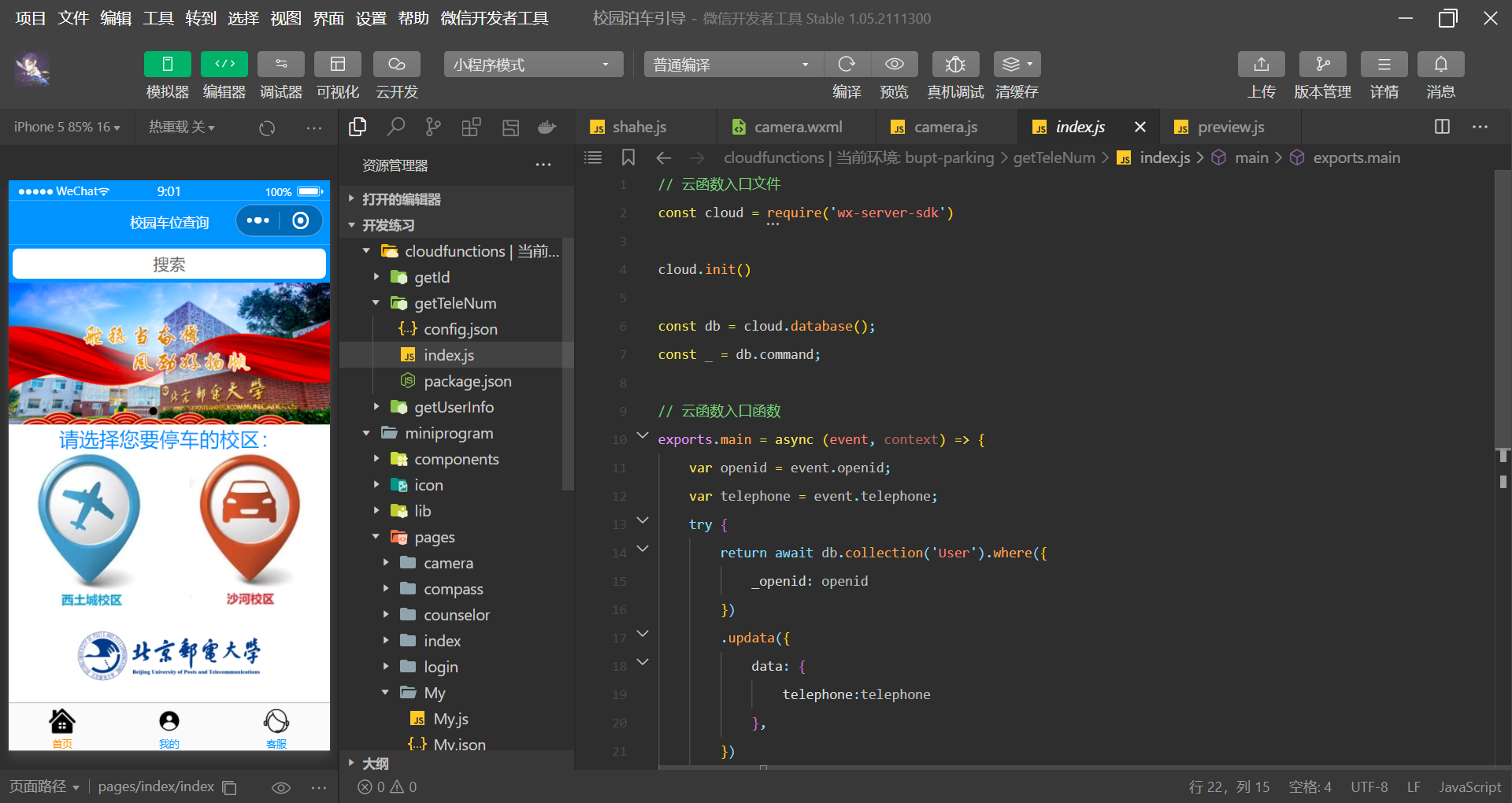Switch to the camera.js tab

(x=947, y=127)
